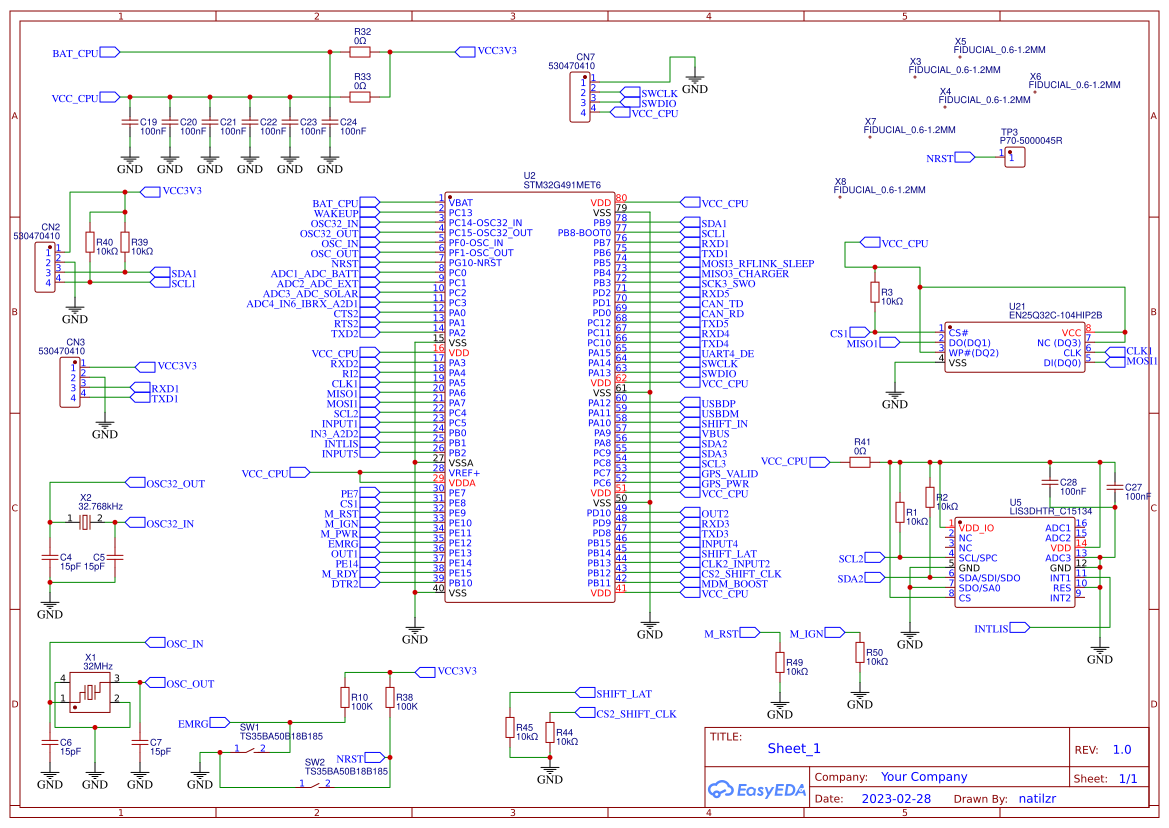Select the 32MHz crystal X1 symbol
This screenshot has width=1169, height=828.
[x=90, y=692]
